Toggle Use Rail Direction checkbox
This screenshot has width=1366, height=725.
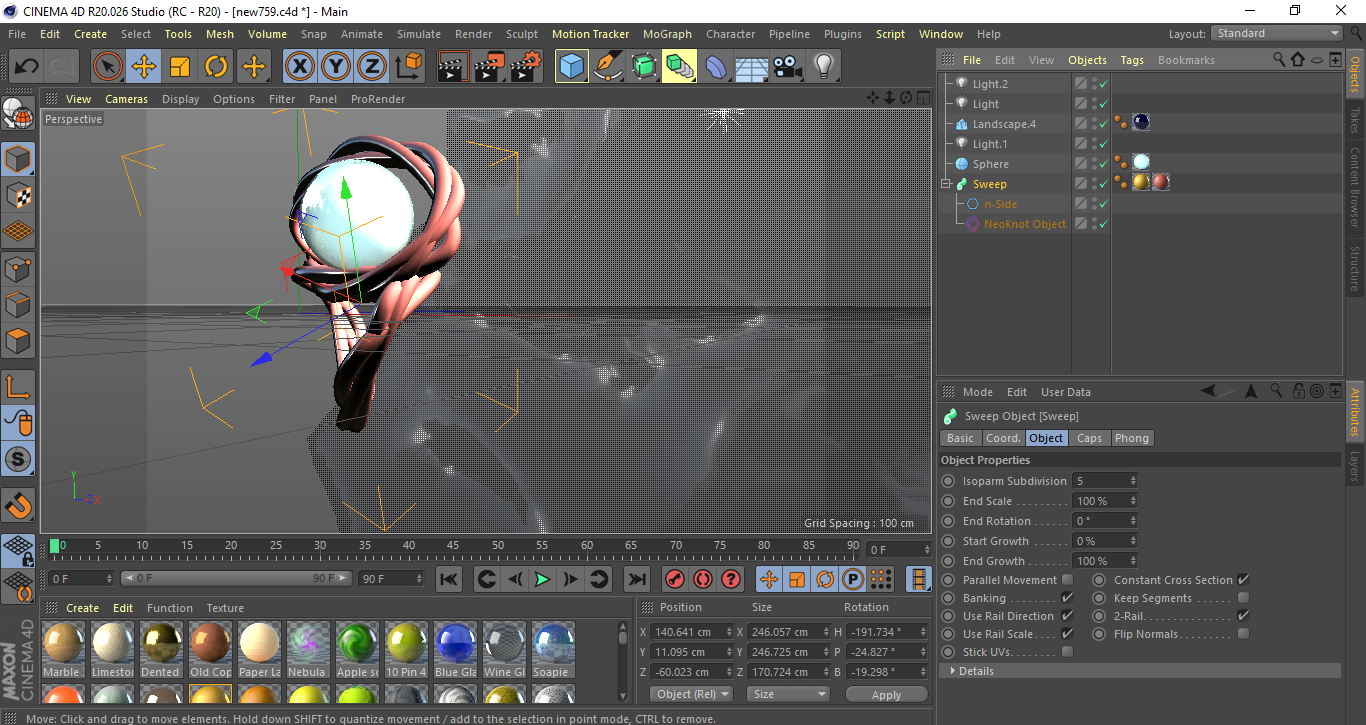click(1067, 616)
